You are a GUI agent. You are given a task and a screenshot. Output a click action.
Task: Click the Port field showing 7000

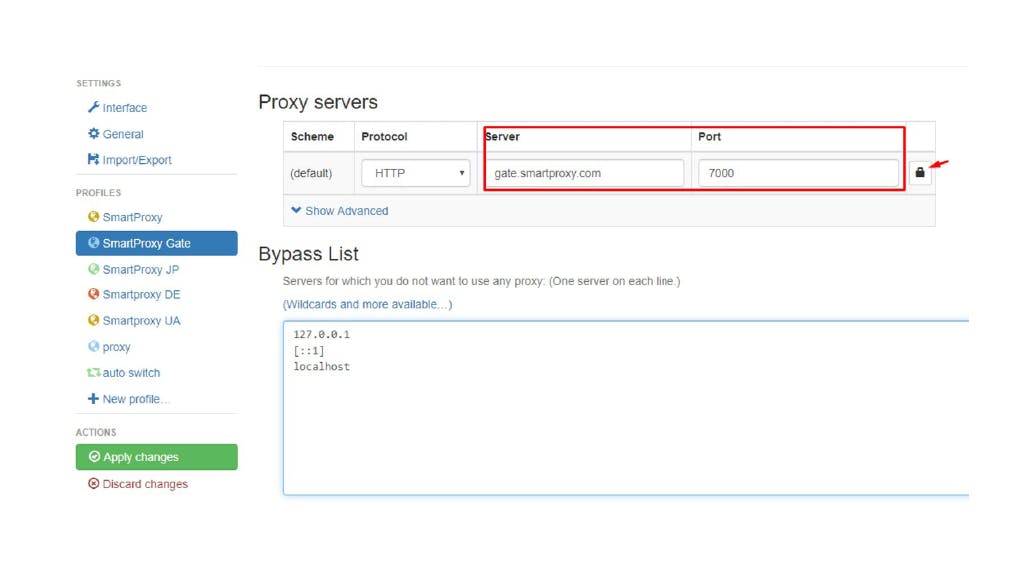click(798, 173)
